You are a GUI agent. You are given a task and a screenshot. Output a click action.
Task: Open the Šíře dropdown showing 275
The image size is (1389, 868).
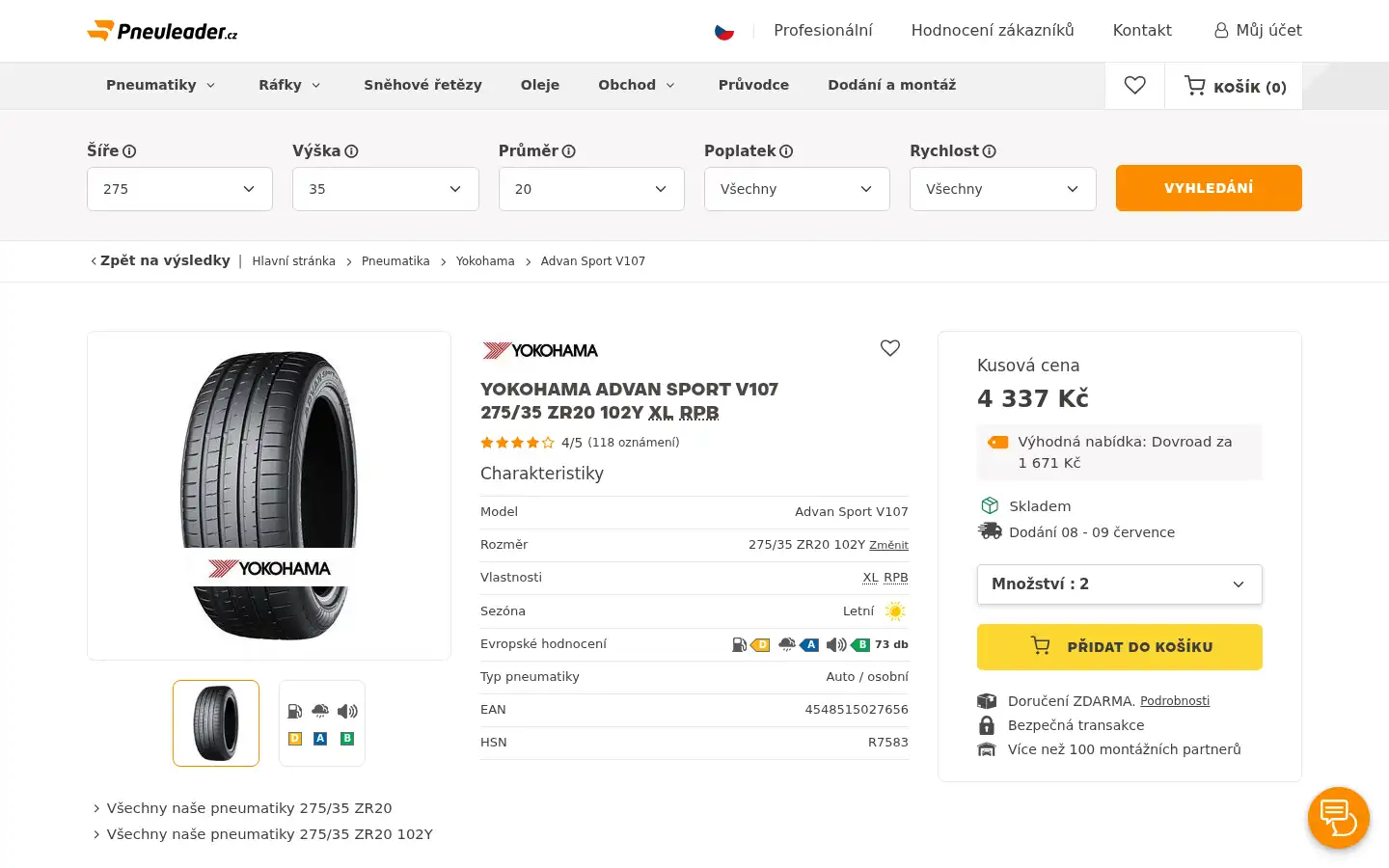pyautogui.click(x=179, y=189)
